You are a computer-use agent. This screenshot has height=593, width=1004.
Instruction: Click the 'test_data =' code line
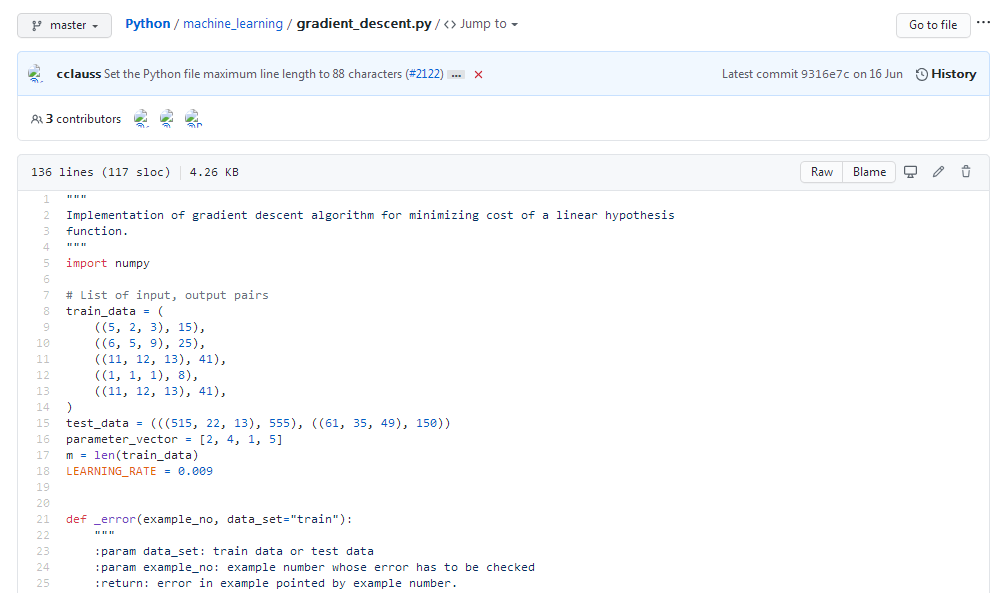tap(258, 423)
